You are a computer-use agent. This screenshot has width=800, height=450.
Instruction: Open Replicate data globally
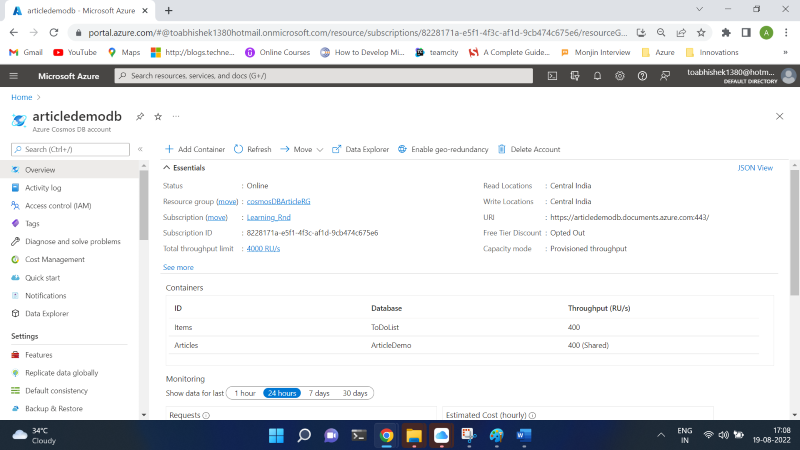tap(69, 372)
